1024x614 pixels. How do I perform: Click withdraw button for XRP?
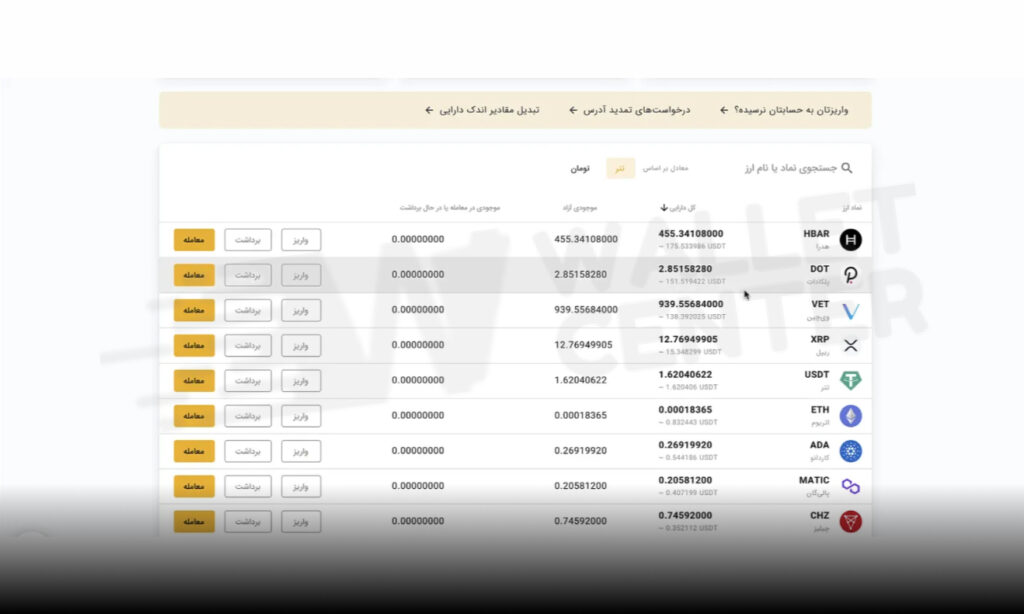[248, 346]
